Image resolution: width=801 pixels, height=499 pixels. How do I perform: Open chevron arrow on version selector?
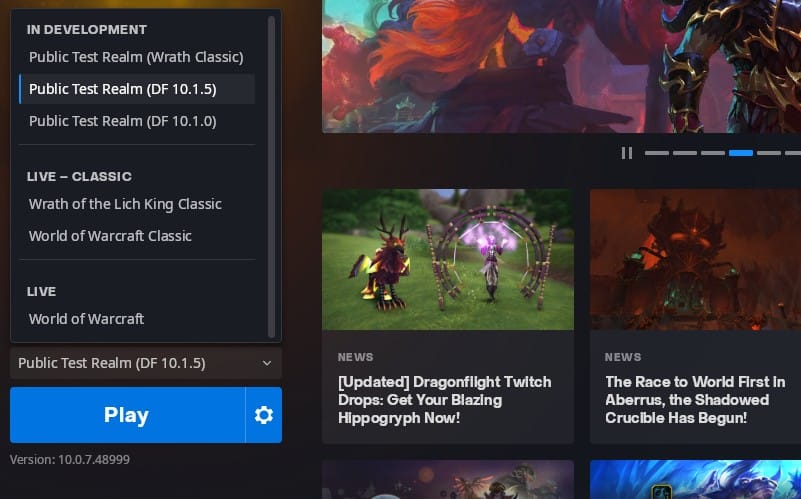[x=267, y=363]
